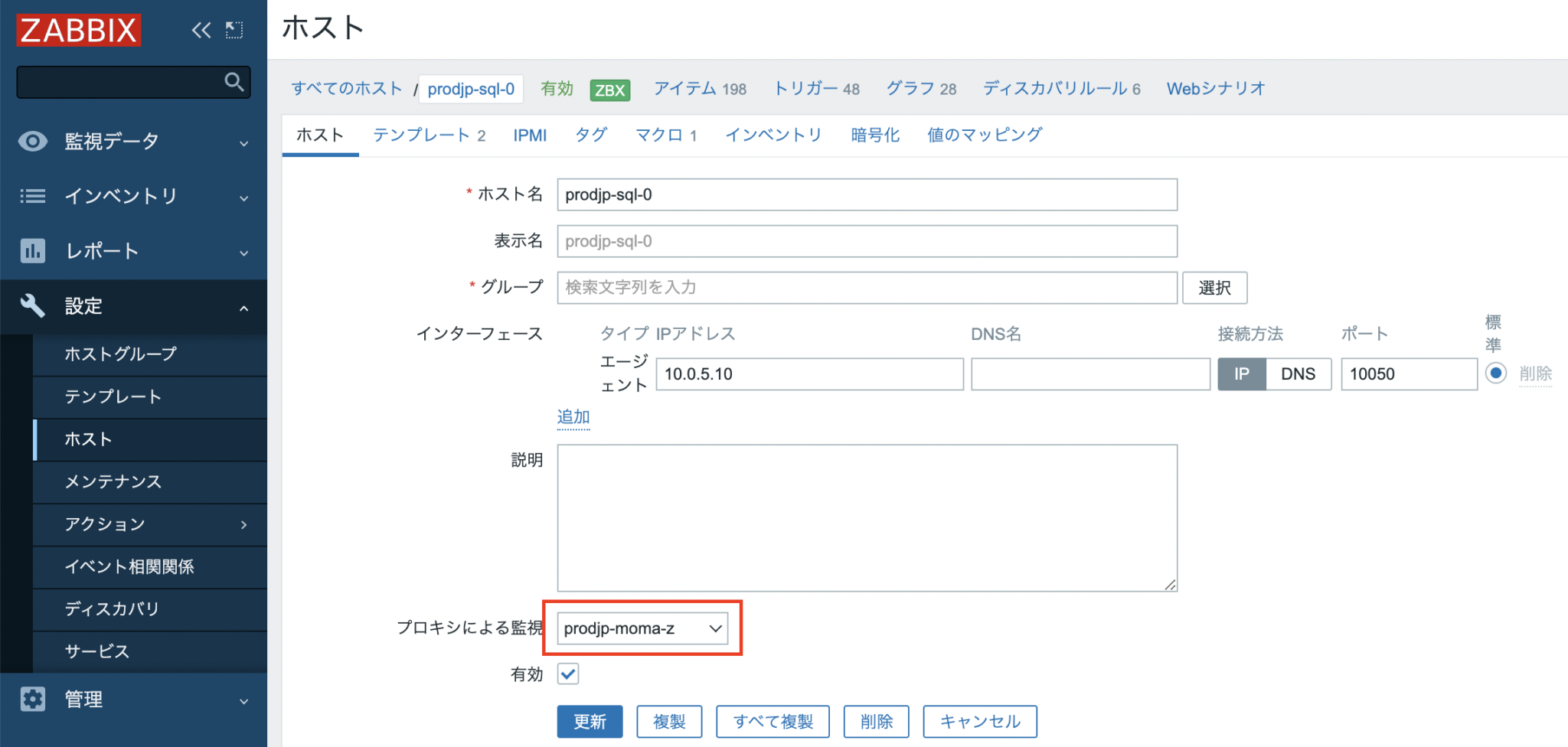This screenshot has height=747, width=1568.
Task: Click the インベントリ list icon
Action: coord(32,196)
